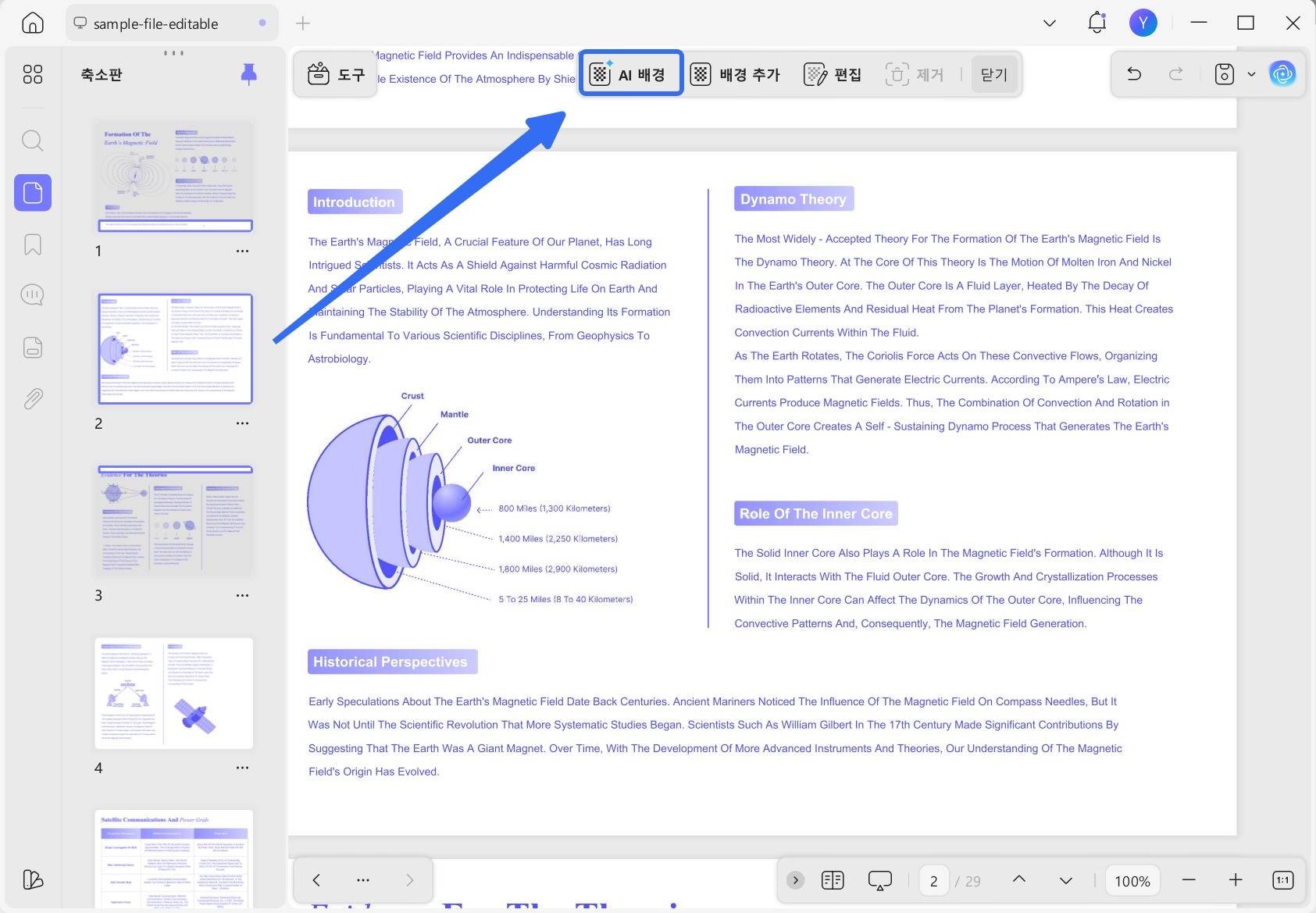Open the AI assistant icon
Image resolution: width=1316 pixels, height=913 pixels.
1282,74
